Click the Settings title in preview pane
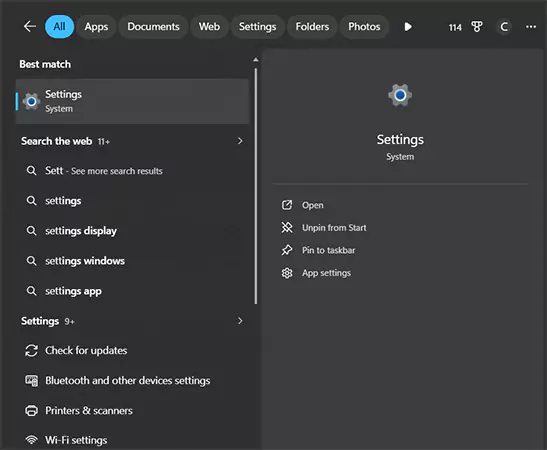The image size is (547, 450). pos(400,140)
